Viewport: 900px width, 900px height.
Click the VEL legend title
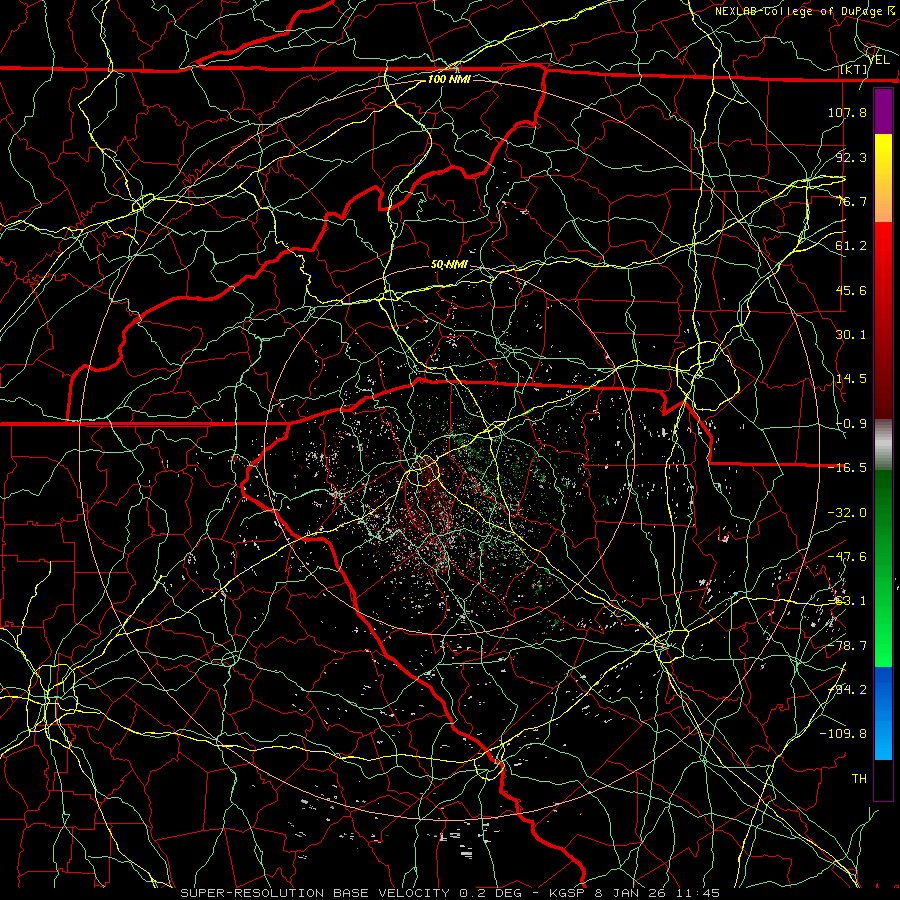pyautogui.click(x=879, y=60)
